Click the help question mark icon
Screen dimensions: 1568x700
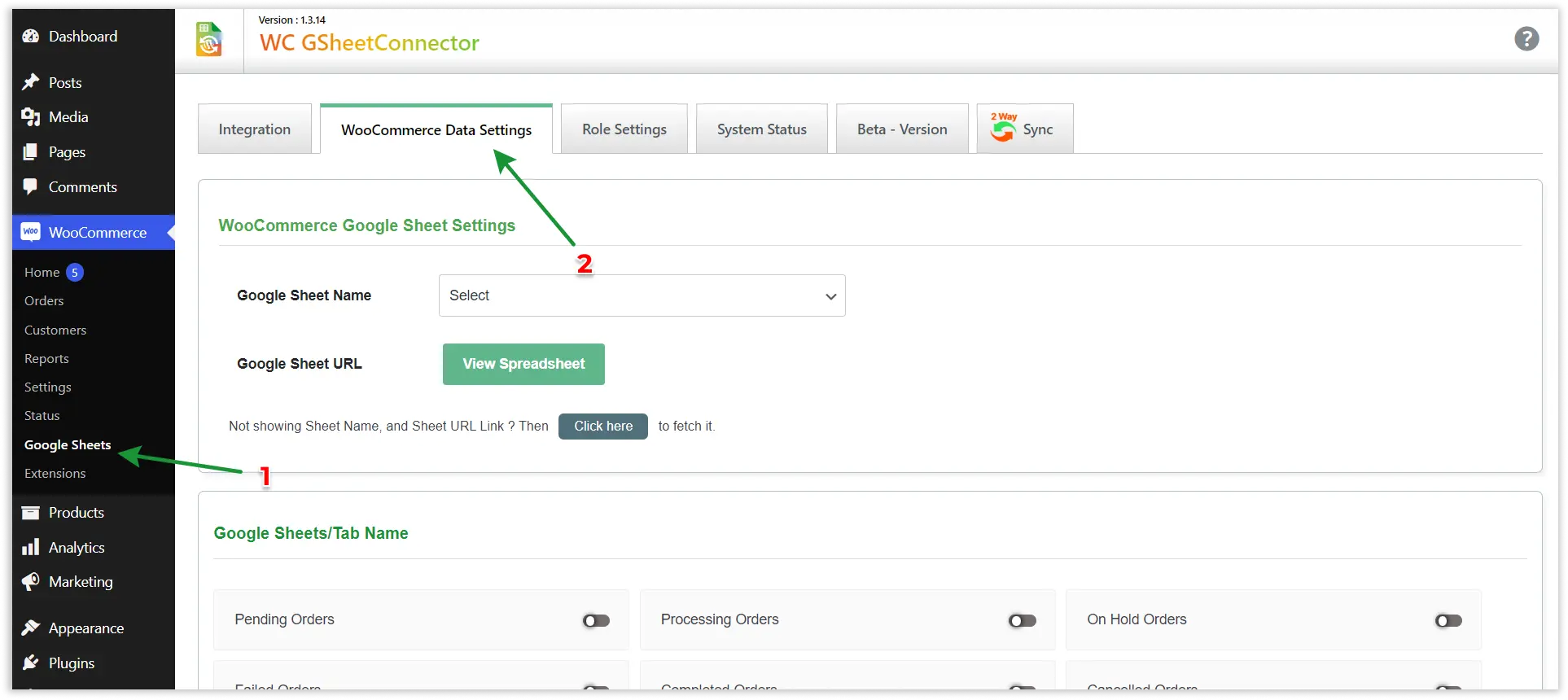click(x=1526, y=38)
